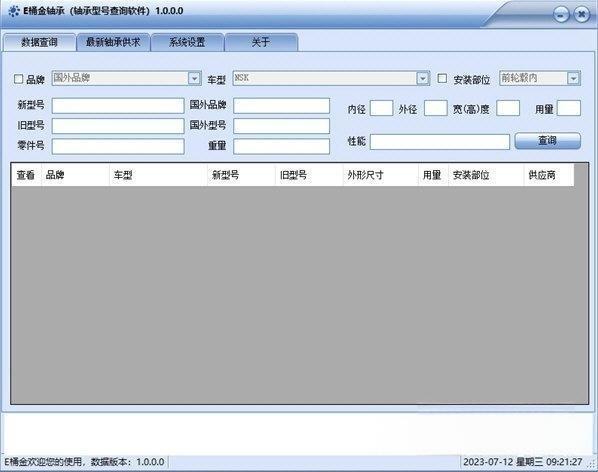This screenshot has width=598, height=472.
Task: Sort by the 旧型号 column header
Action: [309, 175]
